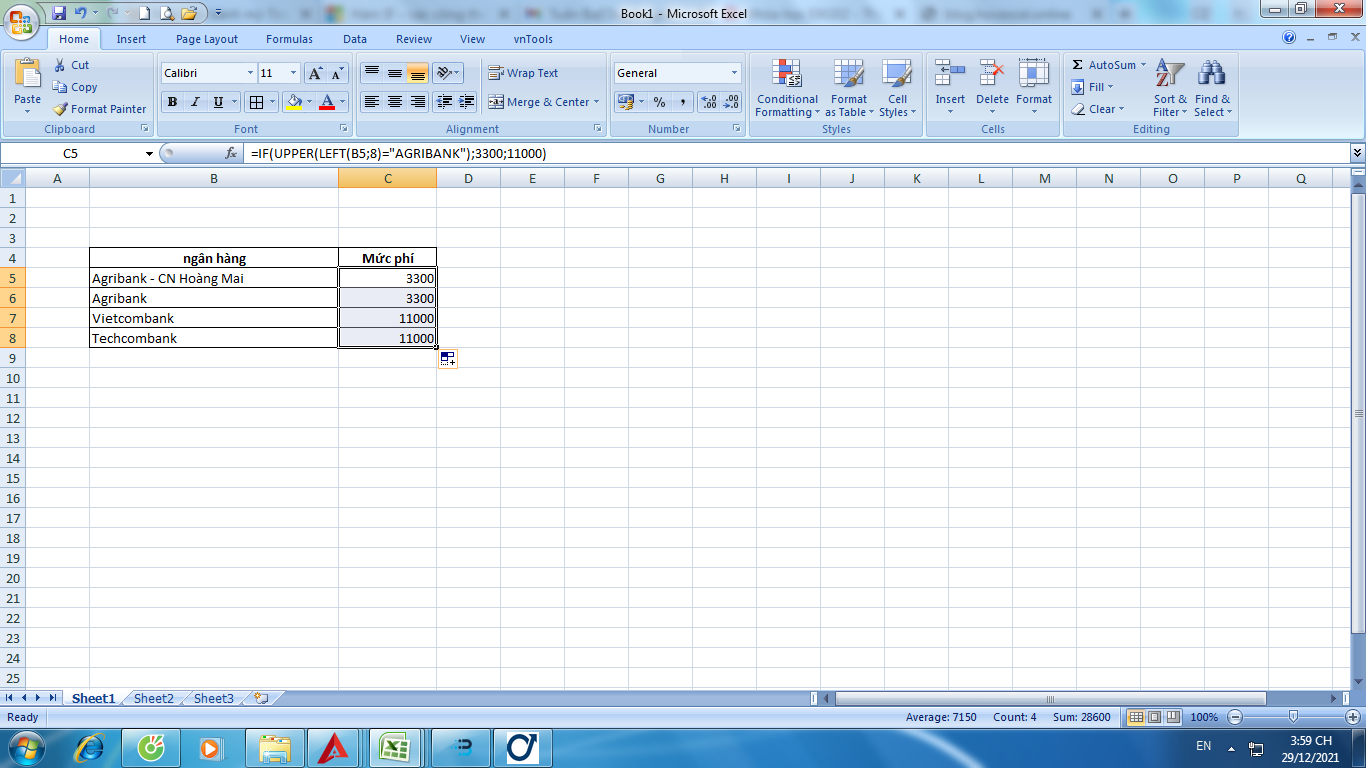Image resolution: width=1366 pixels, height=768 pixels.
Task: Click the Format Painter icon
Action: tap(61, 109)
